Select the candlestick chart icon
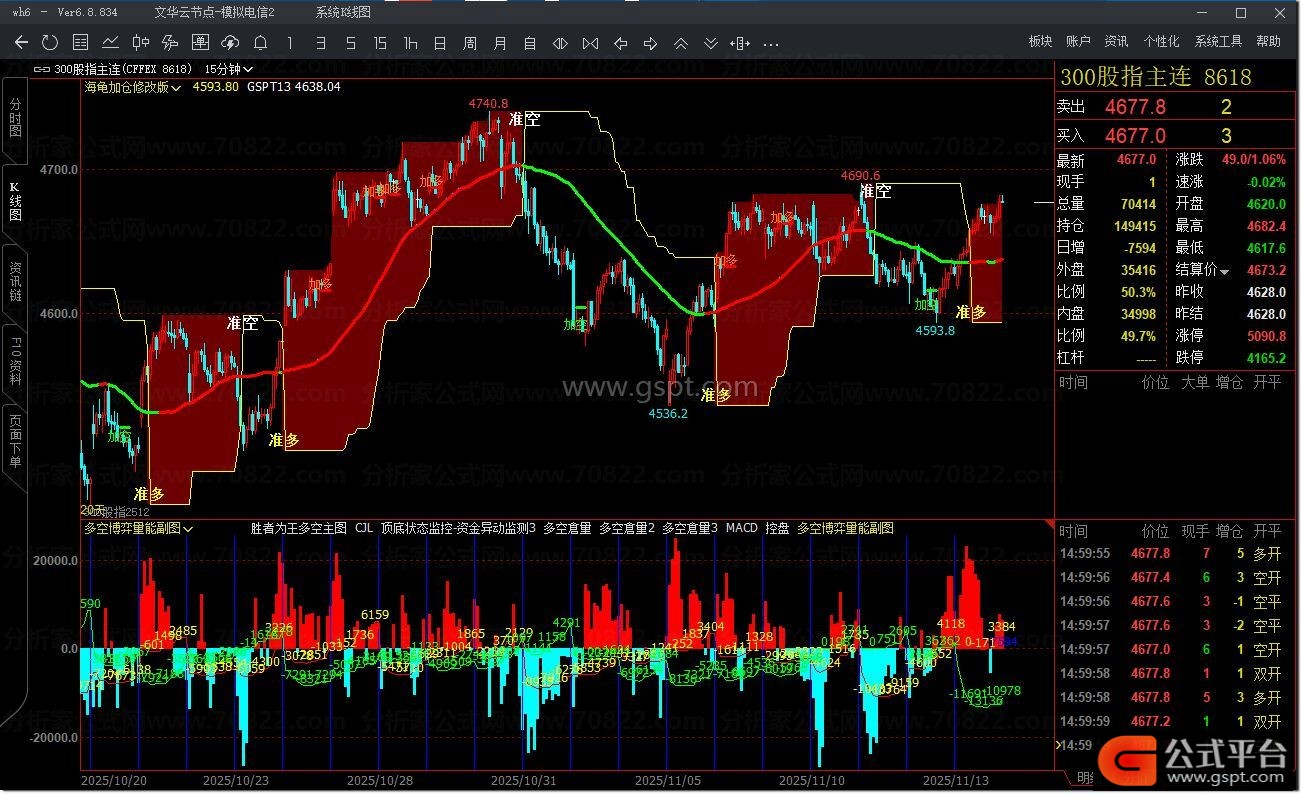Screen dimensions: 1303x794 [140, 43]
